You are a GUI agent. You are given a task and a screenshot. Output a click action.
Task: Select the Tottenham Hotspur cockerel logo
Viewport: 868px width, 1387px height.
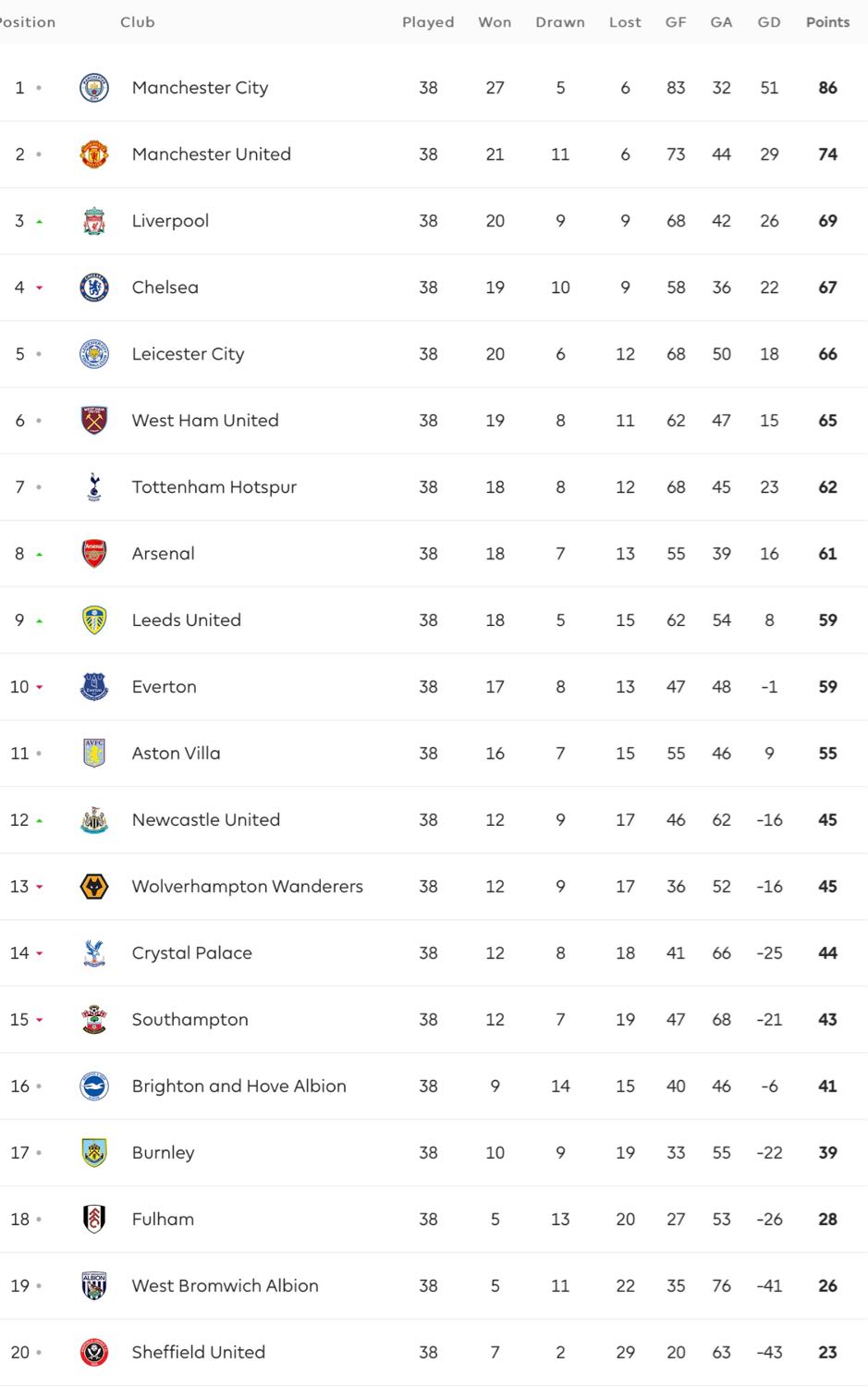point(94,487)
